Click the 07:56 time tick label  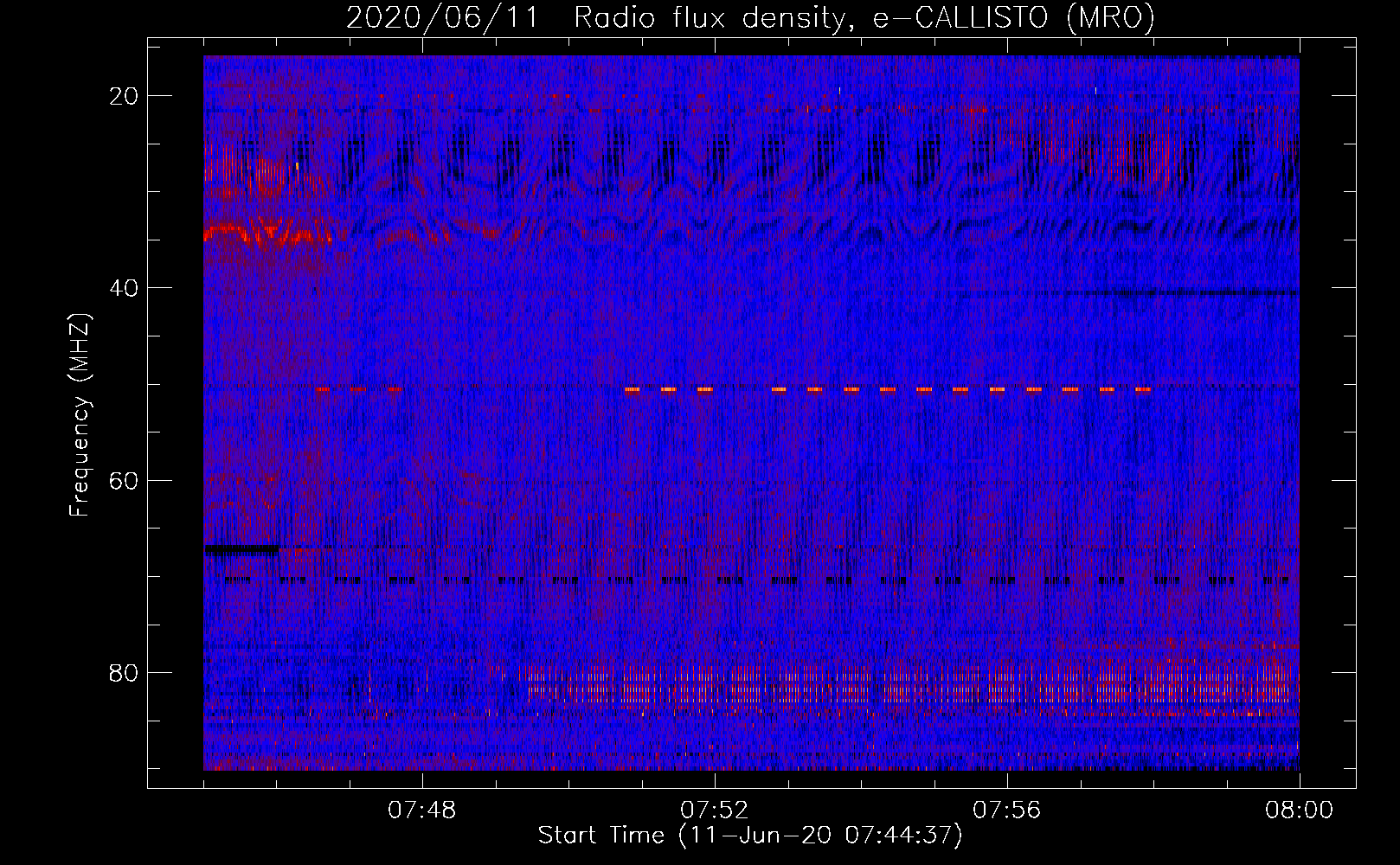point(1007,811)
